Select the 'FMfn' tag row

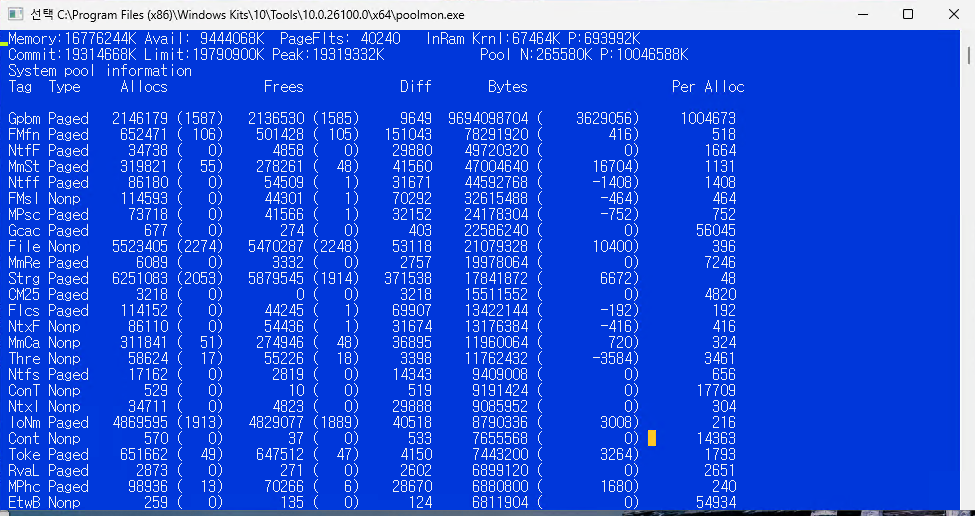[x=372, y=134]
